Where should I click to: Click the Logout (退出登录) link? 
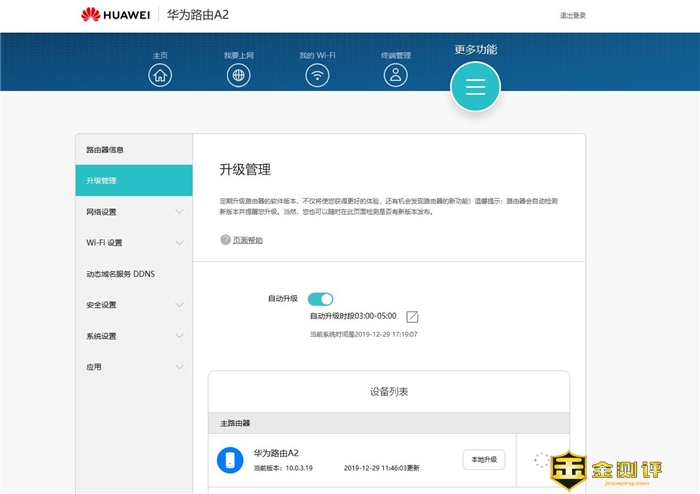(x=573, y=15)
